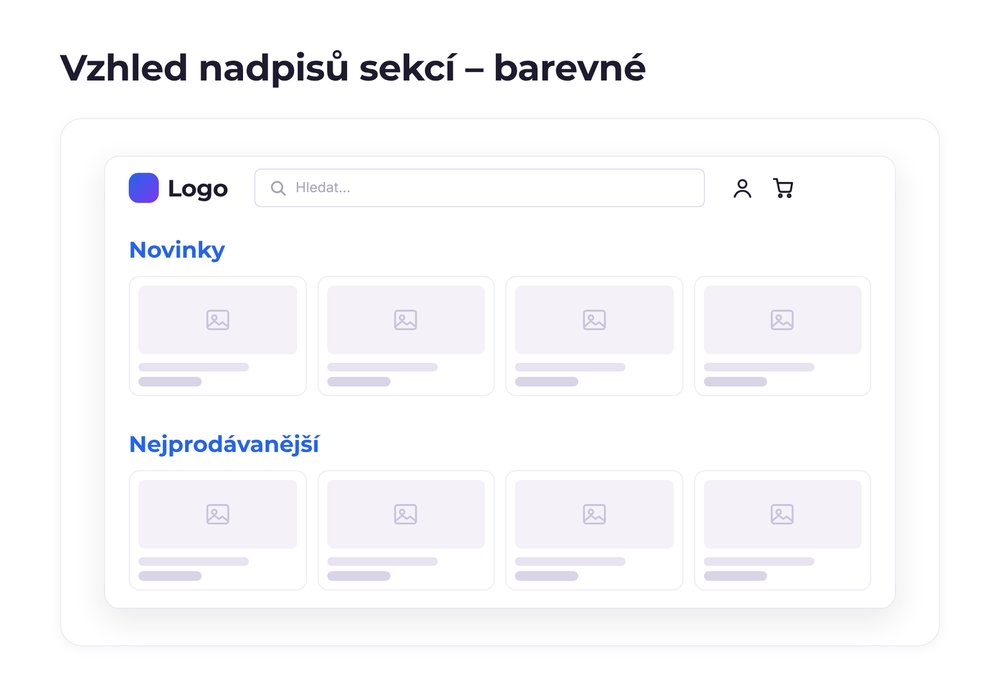The height and width of the screenshot is (700, 1000).
Task: Open the shopping cart icon
Action: 783,188
